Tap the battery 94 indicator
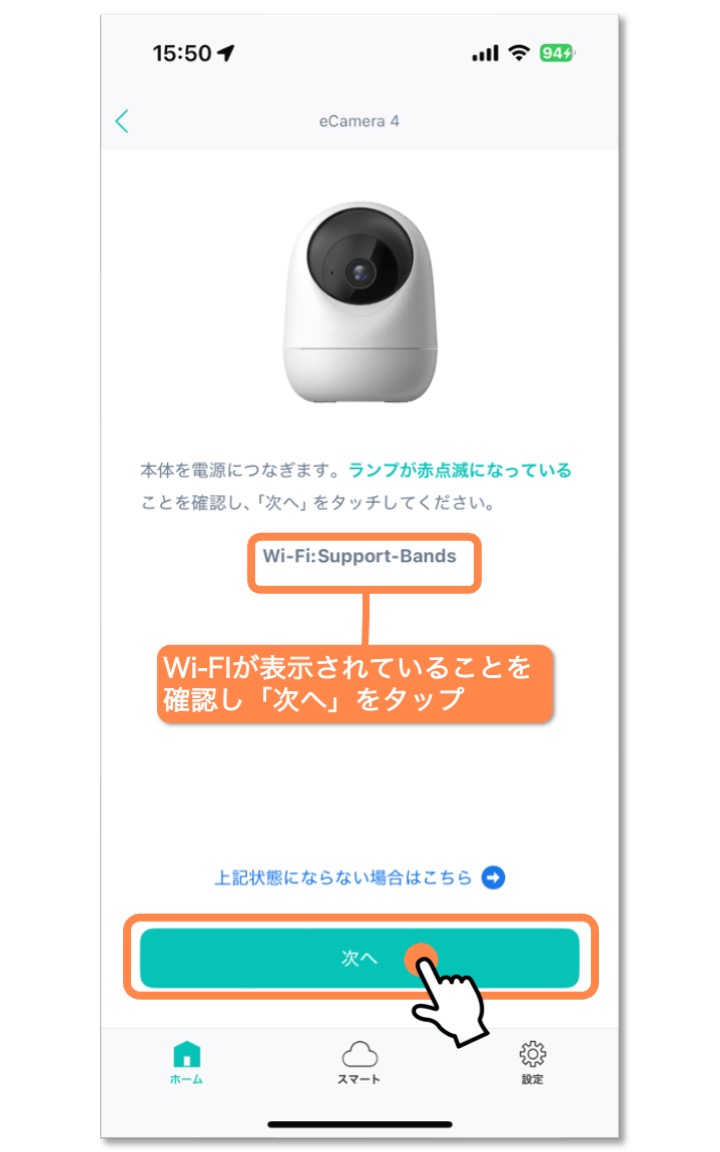Image resolution: width=720 pixels, height=1152 pixels. (557, 53)
